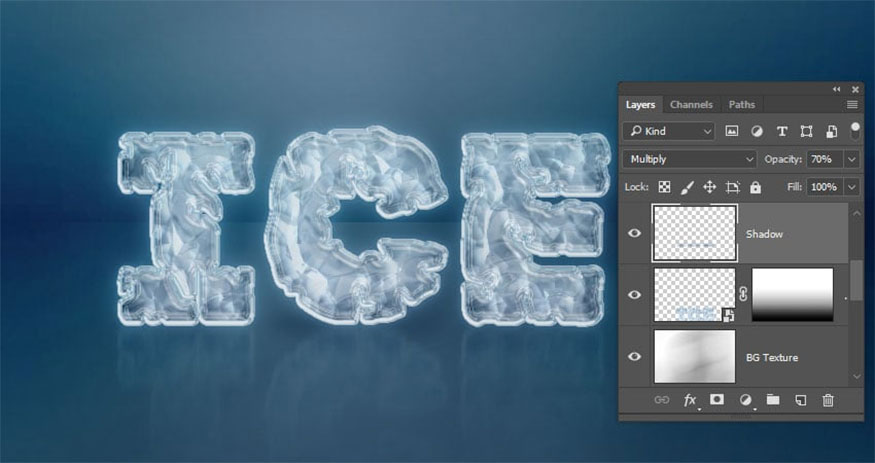
Task: Toggle layer filtering on/off switch
Action: [x=855, y=132]
